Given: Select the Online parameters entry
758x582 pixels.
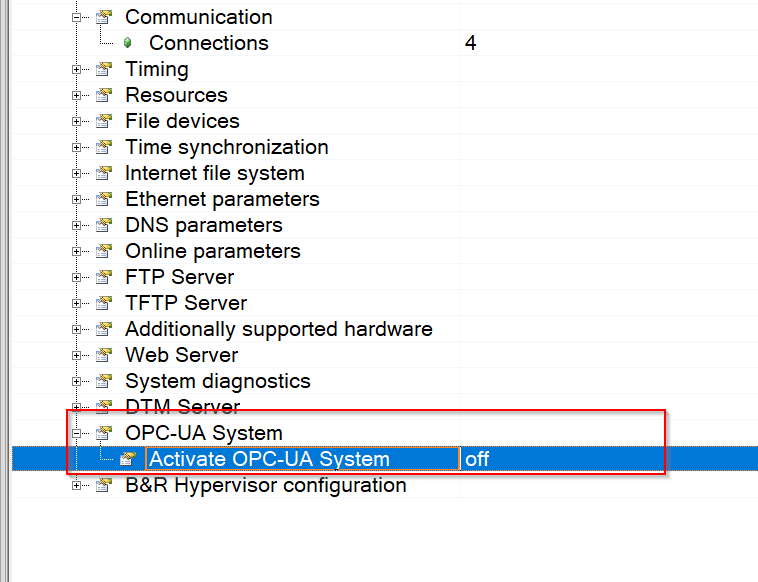Looking at the screenshot, I should click(x=213, y=251).
